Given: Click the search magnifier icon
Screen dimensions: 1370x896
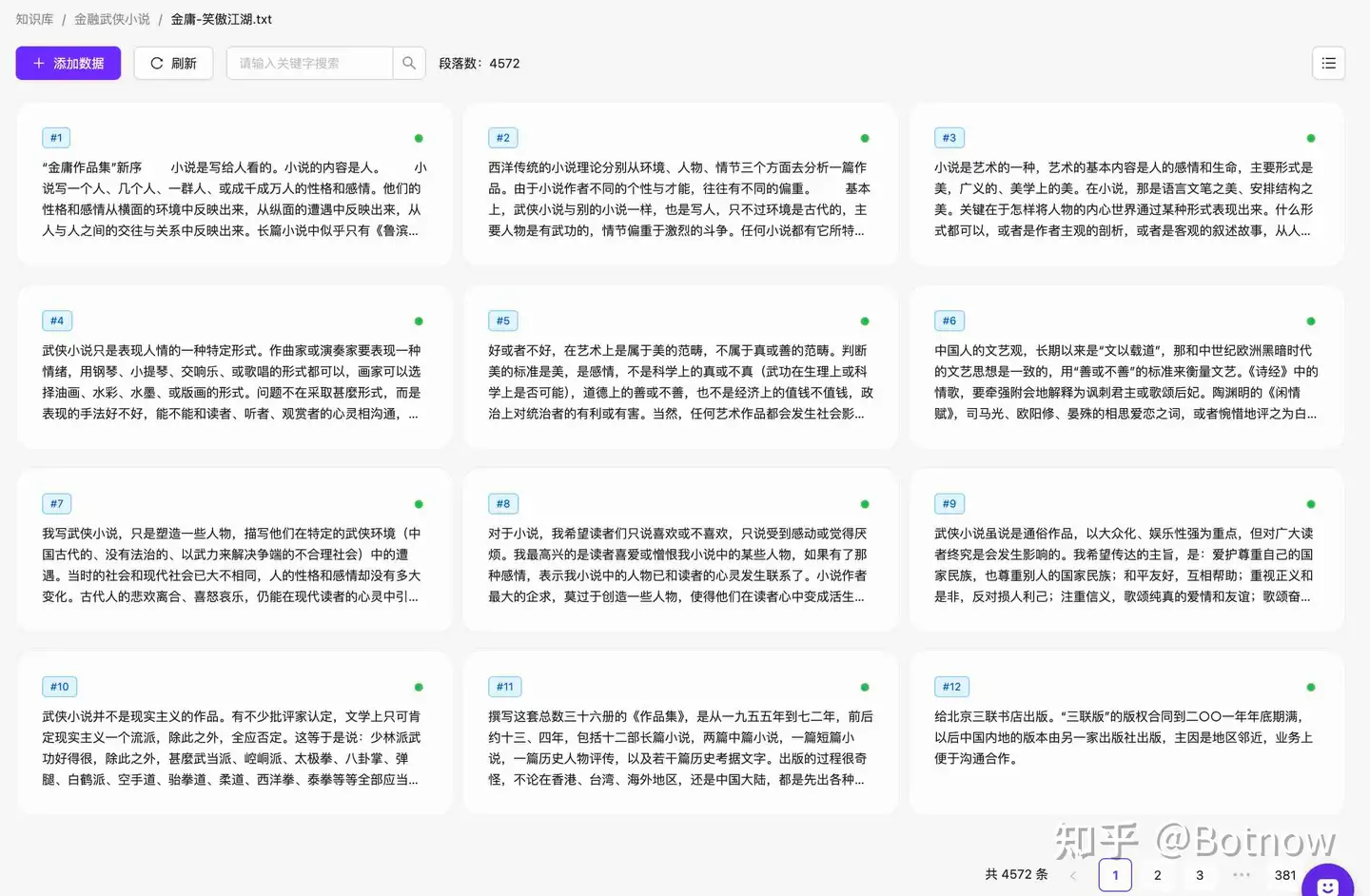Looking at the screenshot, I should pos(409,64).
